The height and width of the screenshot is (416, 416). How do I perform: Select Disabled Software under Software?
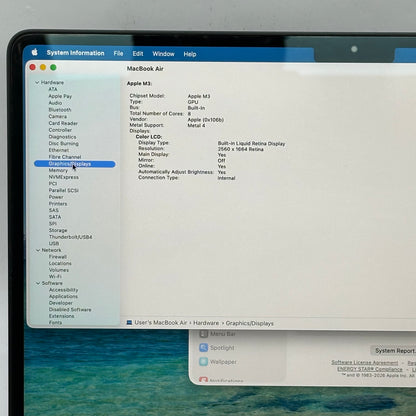click(70, 310)
